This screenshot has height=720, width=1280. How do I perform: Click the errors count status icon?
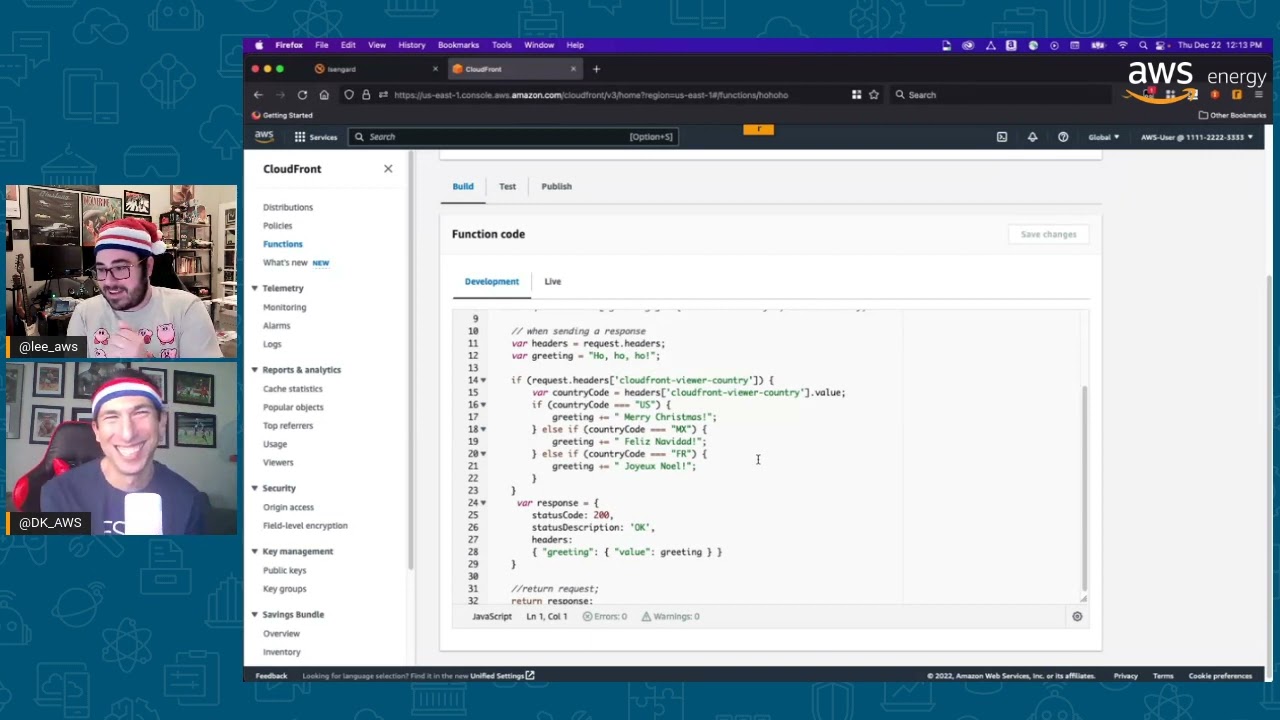(x=587, y=616)
